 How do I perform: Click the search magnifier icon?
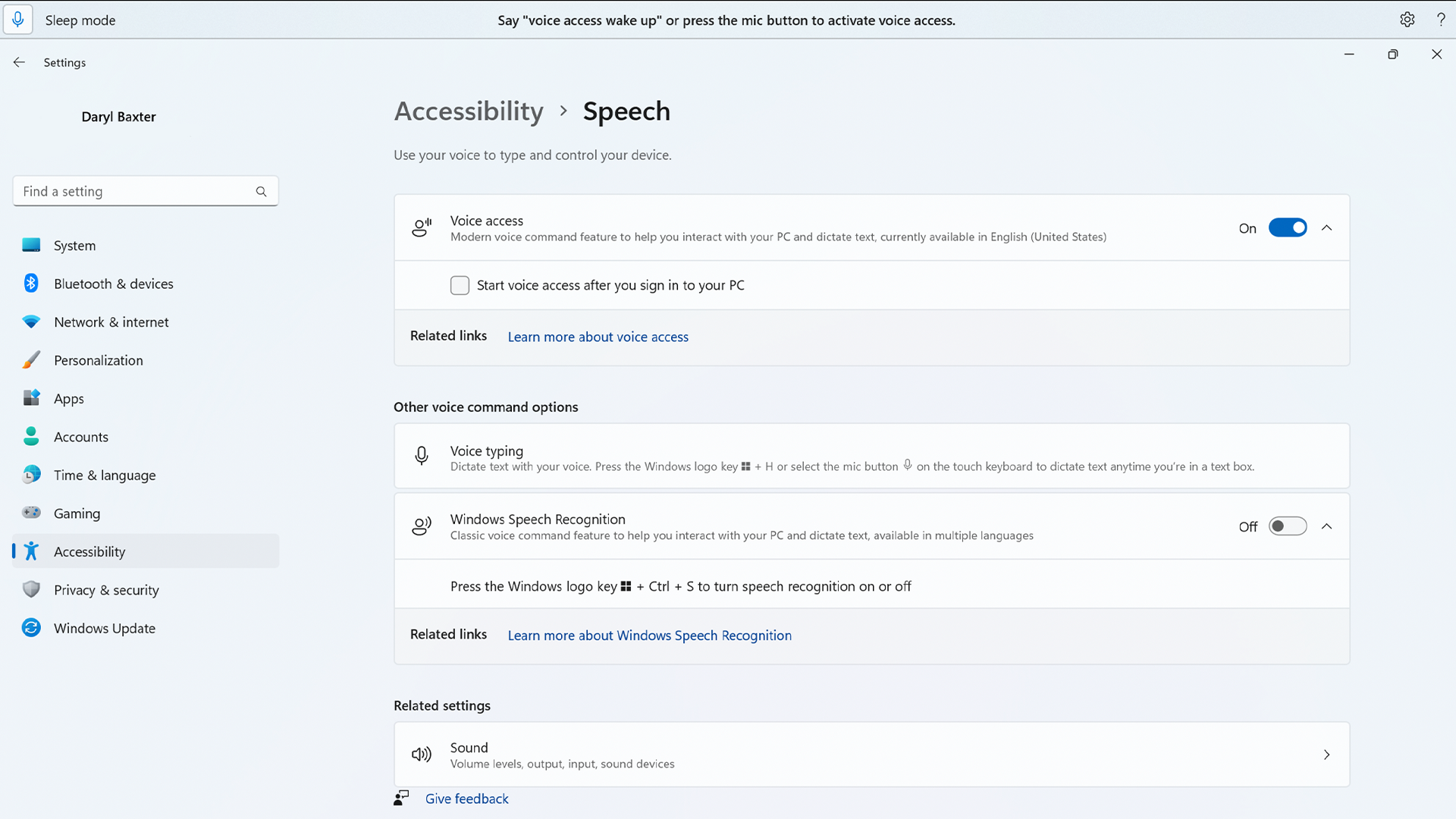click(261, 192)
